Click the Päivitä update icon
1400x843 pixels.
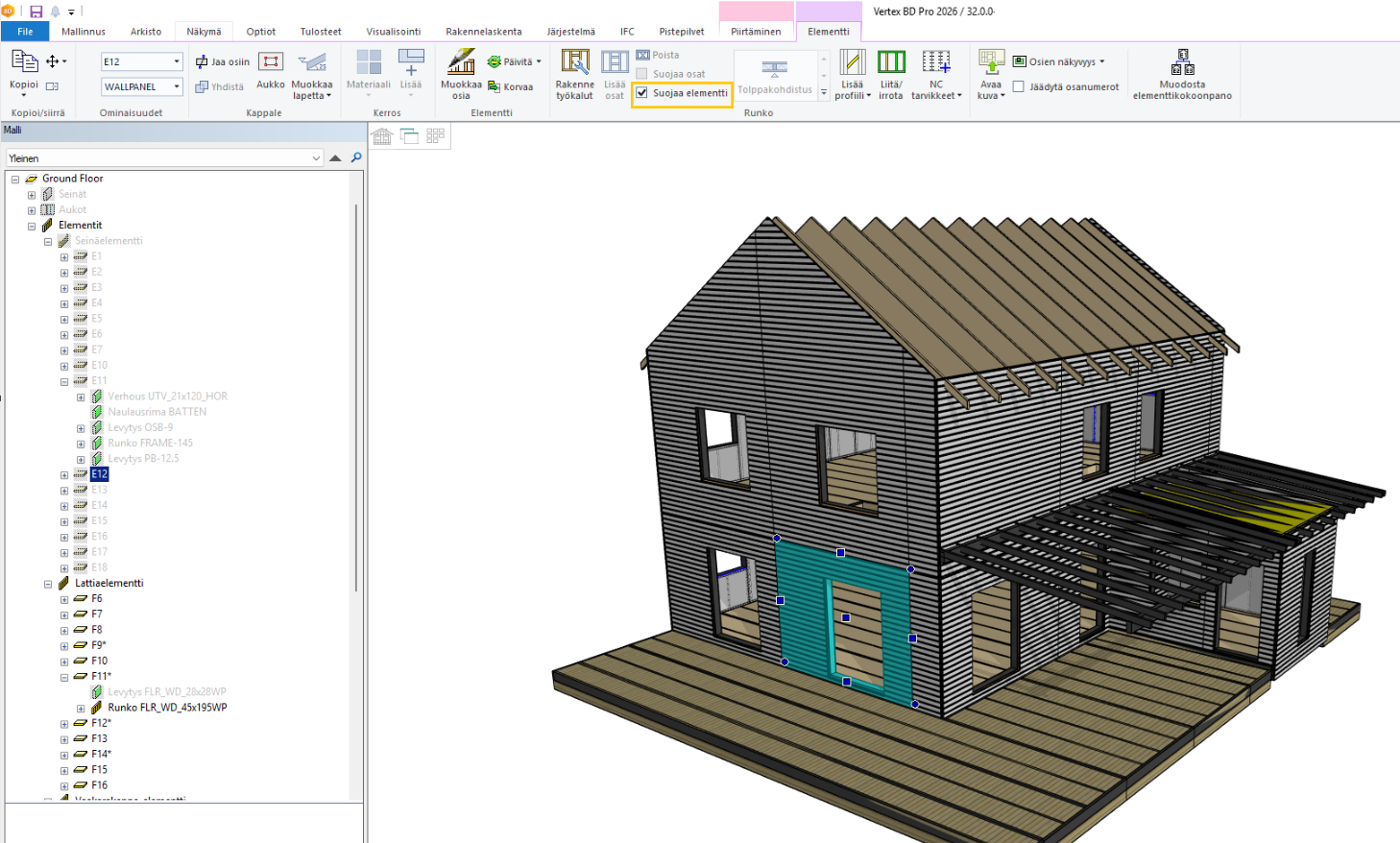[x=495, y=61]
